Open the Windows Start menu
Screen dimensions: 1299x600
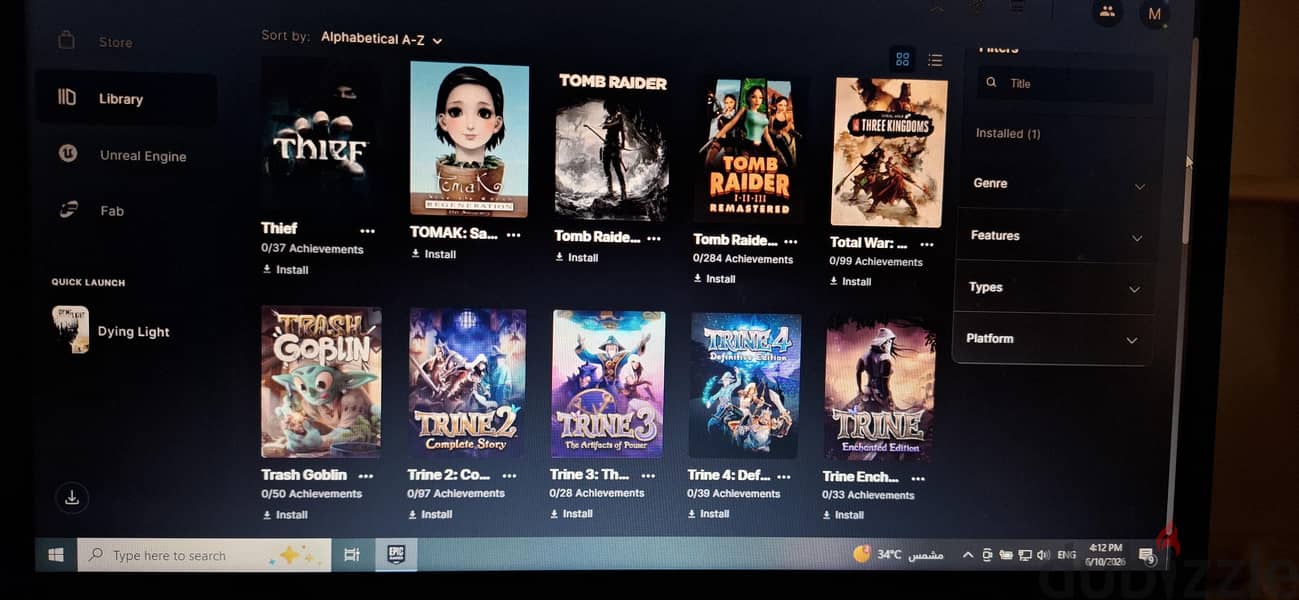click(x=56, y=554)
